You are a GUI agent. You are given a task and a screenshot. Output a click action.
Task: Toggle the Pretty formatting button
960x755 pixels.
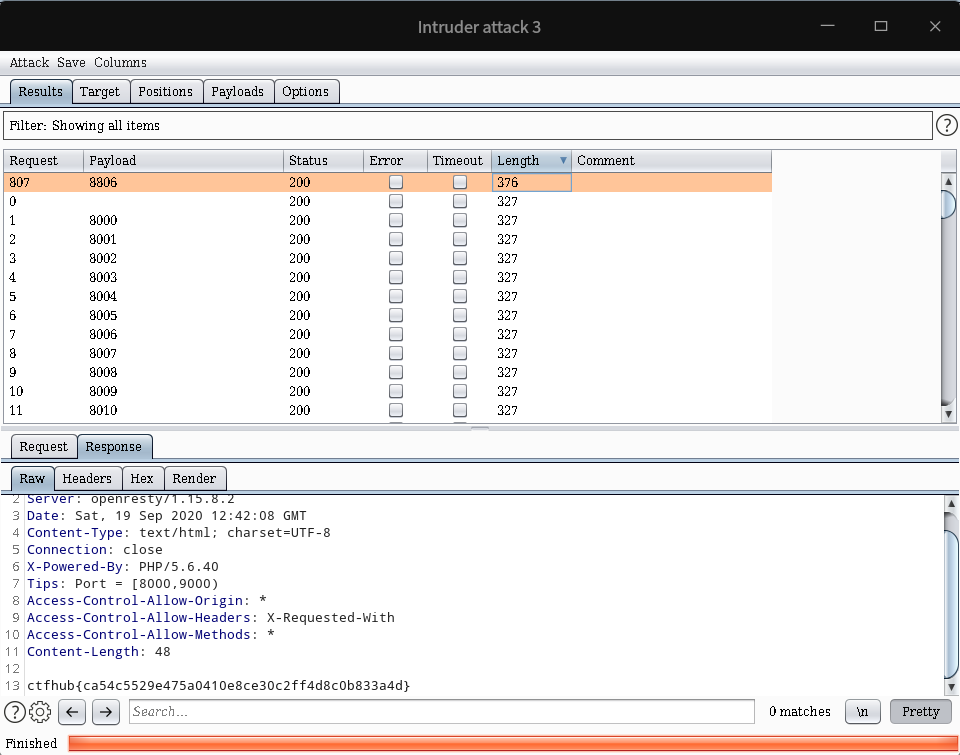tap(921, 712)
